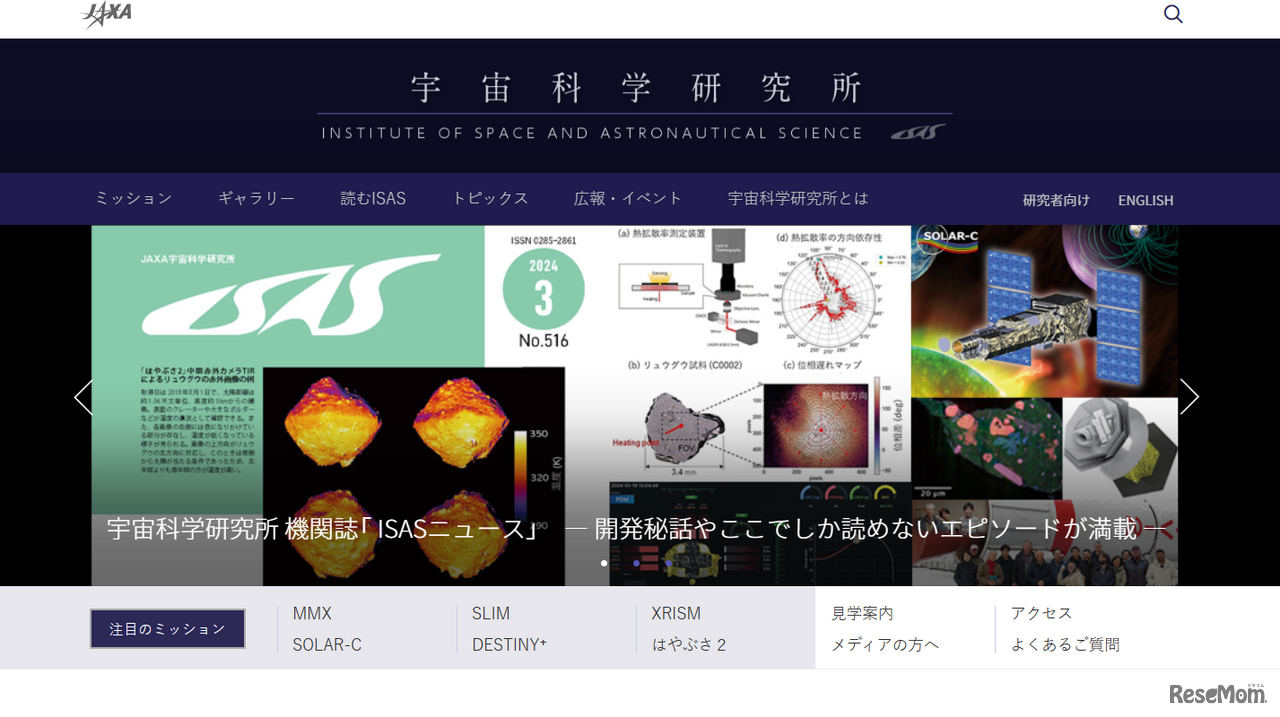This screenshot has height=717, width=1280.
Task: Open the よくあるご質問 link
Action: (1065, 645)
